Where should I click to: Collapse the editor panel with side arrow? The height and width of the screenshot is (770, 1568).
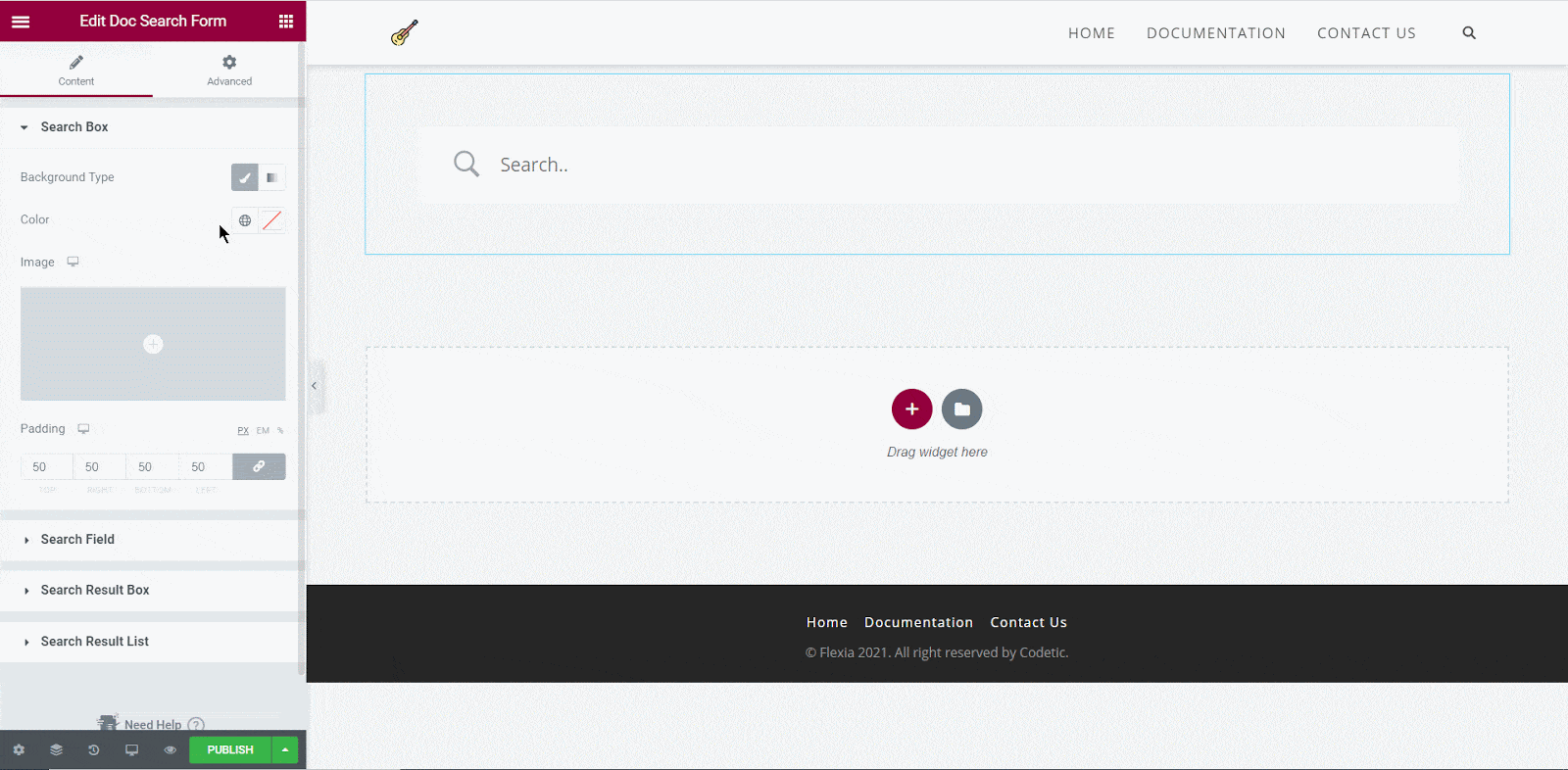314,386
